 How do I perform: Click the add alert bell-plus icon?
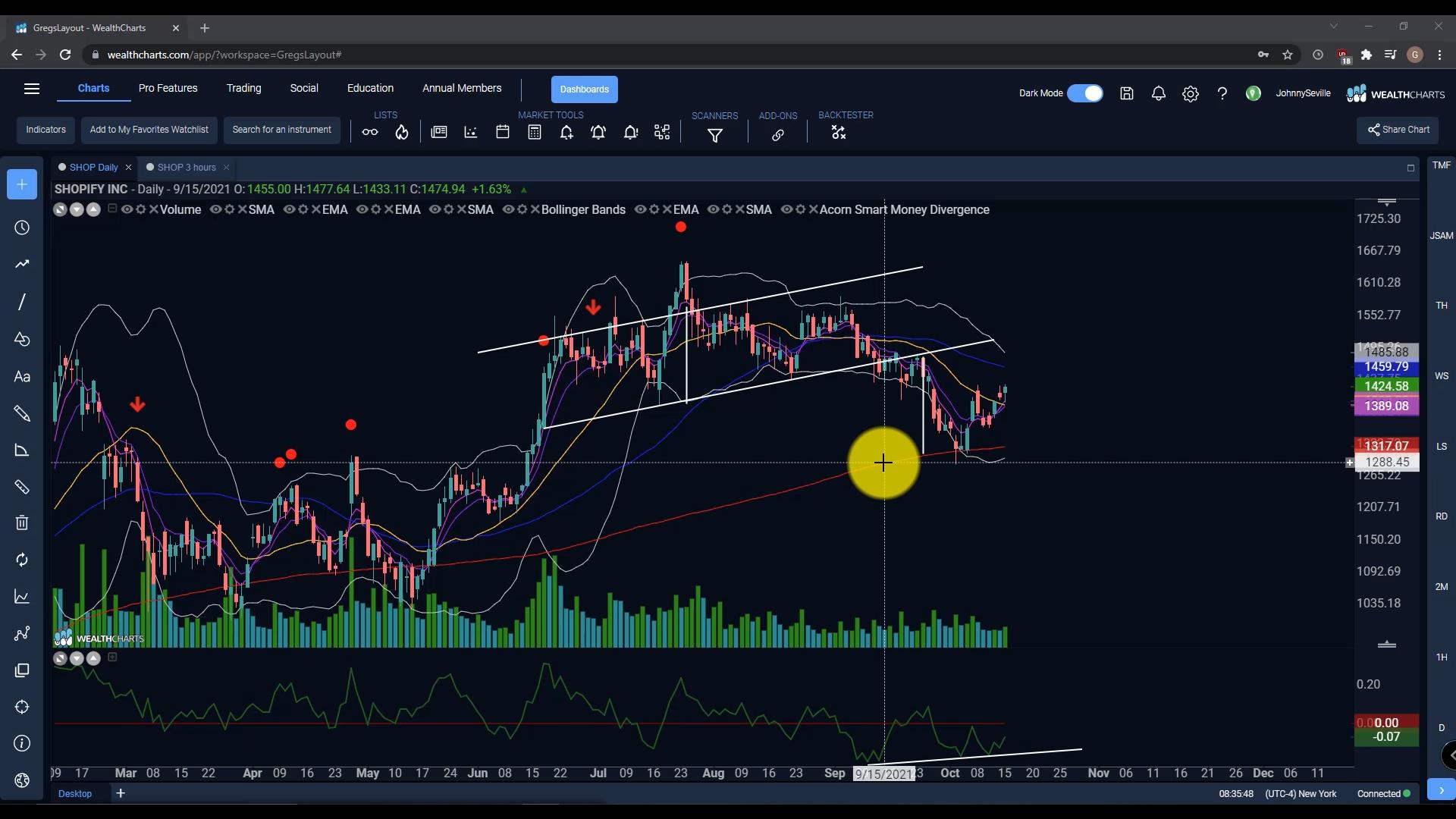click(566, 133)
